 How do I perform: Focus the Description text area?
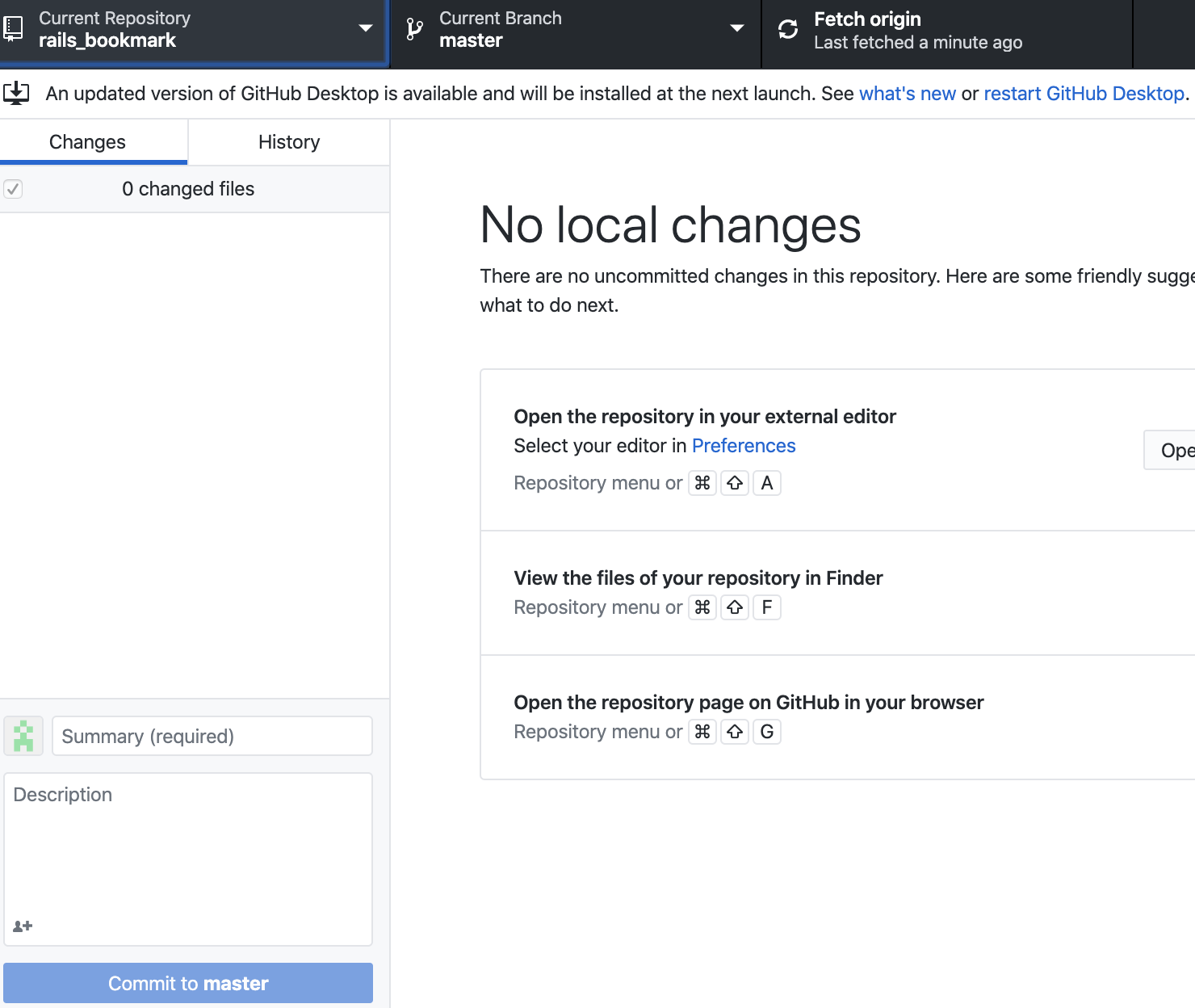tap(188, 859)
